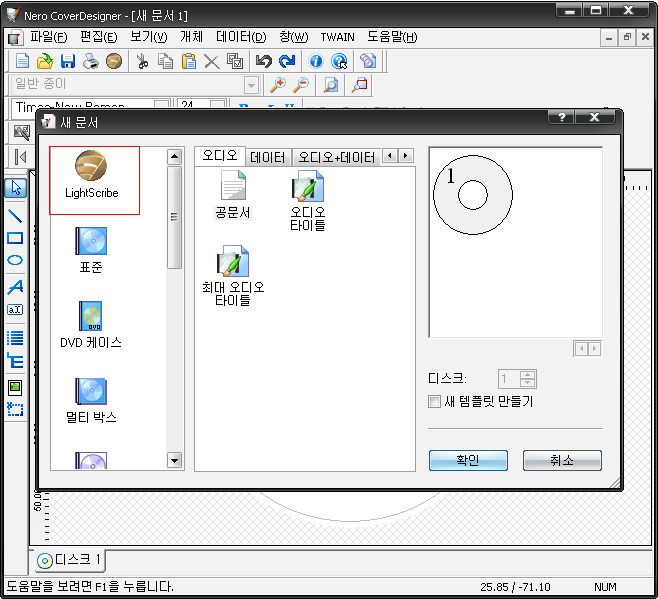Confirm with the 확인 button
Image resolution: width=658 pixels, height=599 pixels.
point(468,460)
